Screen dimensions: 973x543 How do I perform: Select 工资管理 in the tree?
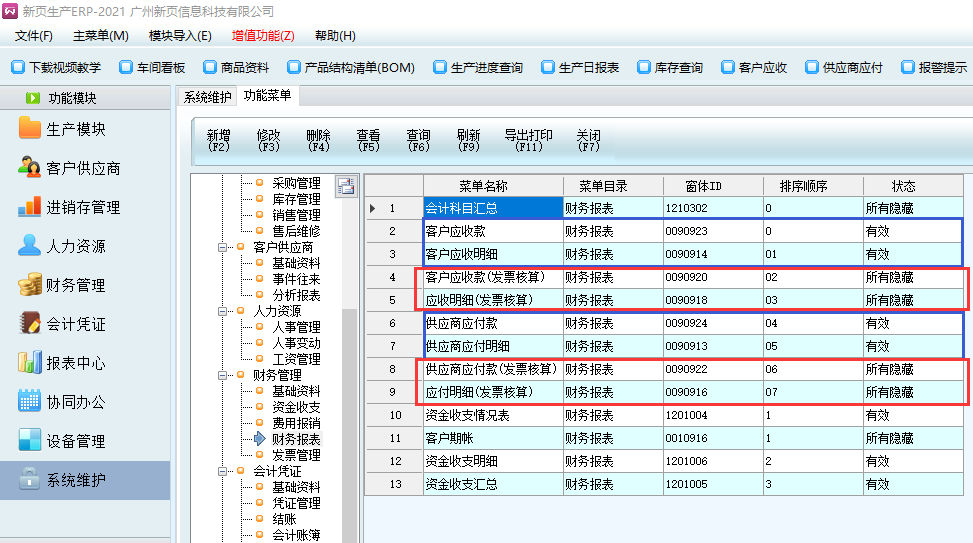(x=297, y=359)
